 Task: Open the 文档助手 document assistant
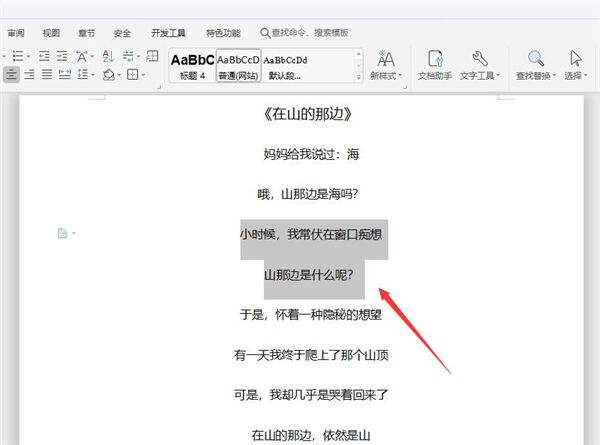pyautogui.click(x=435, y=65)
